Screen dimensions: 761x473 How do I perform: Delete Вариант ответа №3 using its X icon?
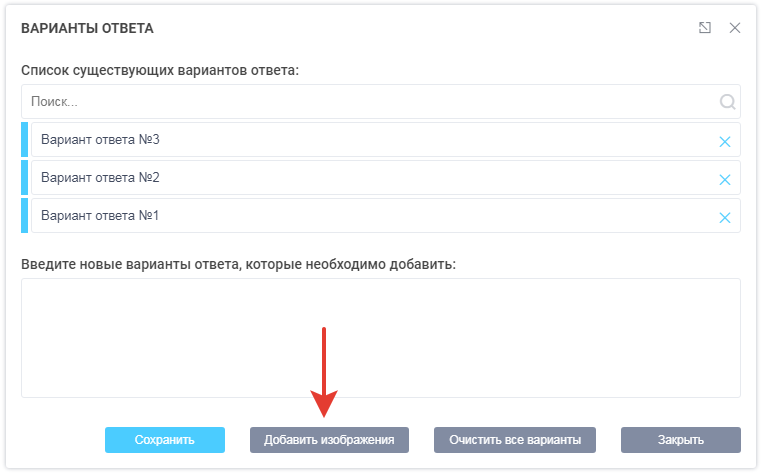click(x=725, y=142)
